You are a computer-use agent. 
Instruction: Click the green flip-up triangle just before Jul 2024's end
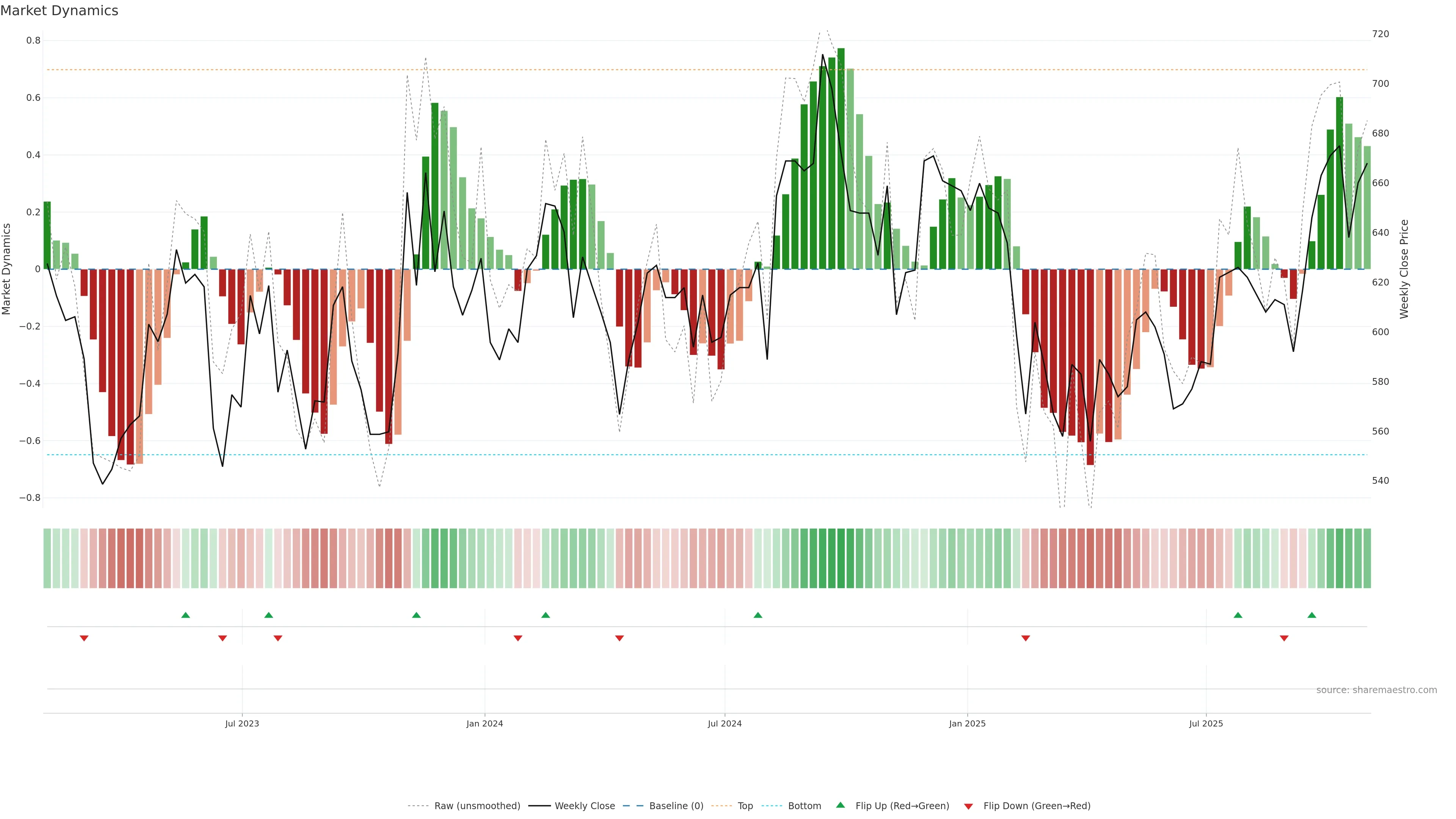point(758,615)
